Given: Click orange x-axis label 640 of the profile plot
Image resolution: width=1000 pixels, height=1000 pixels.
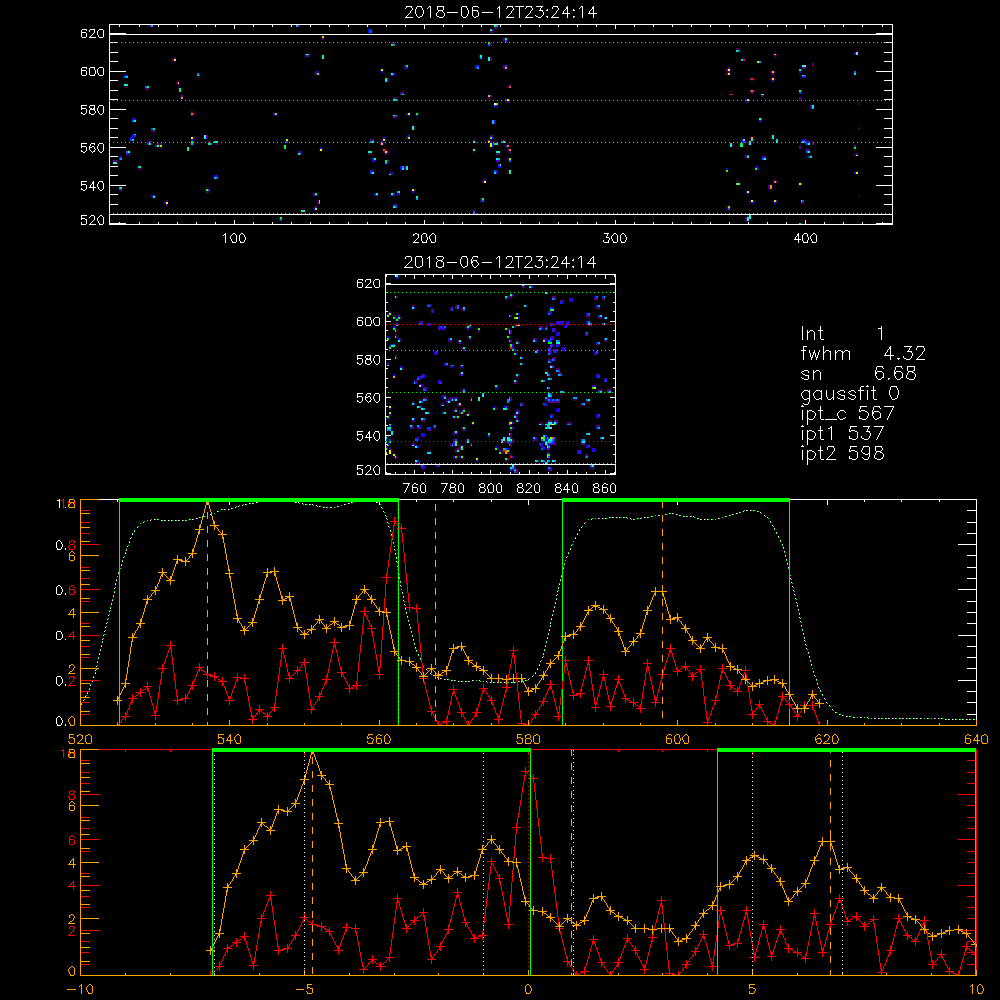Looking at the screenshot, I should click(x=976, y=740).
